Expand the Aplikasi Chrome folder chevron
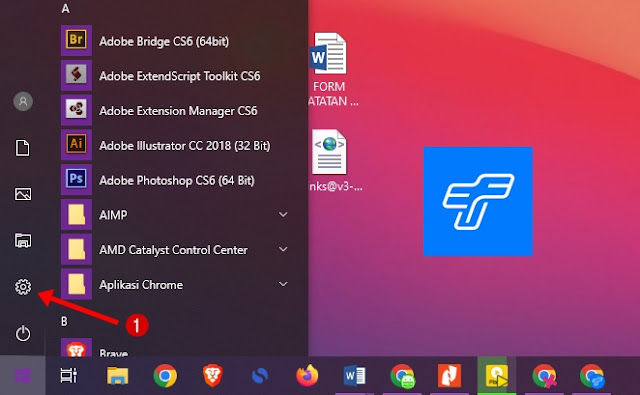The height and width of the screenshot is (395, 640). pos(283,284)
